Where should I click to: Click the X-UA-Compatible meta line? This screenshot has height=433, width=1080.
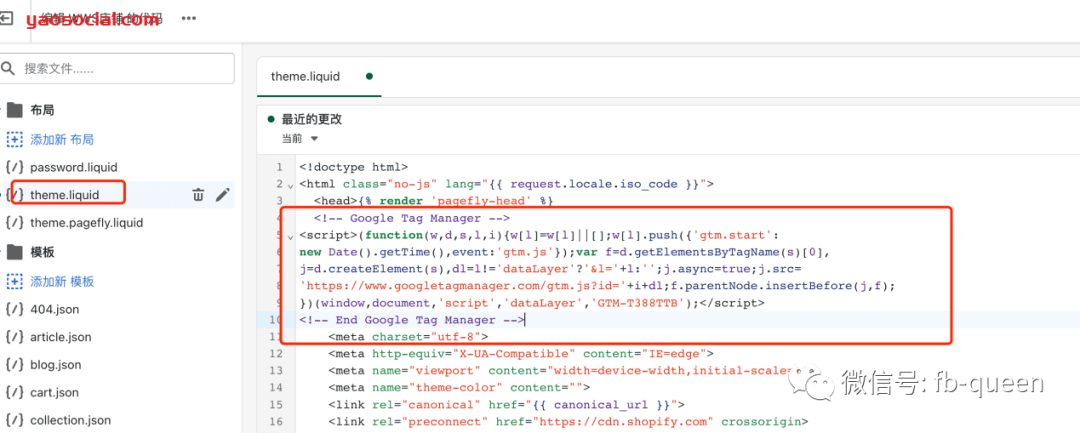(520, 354)
